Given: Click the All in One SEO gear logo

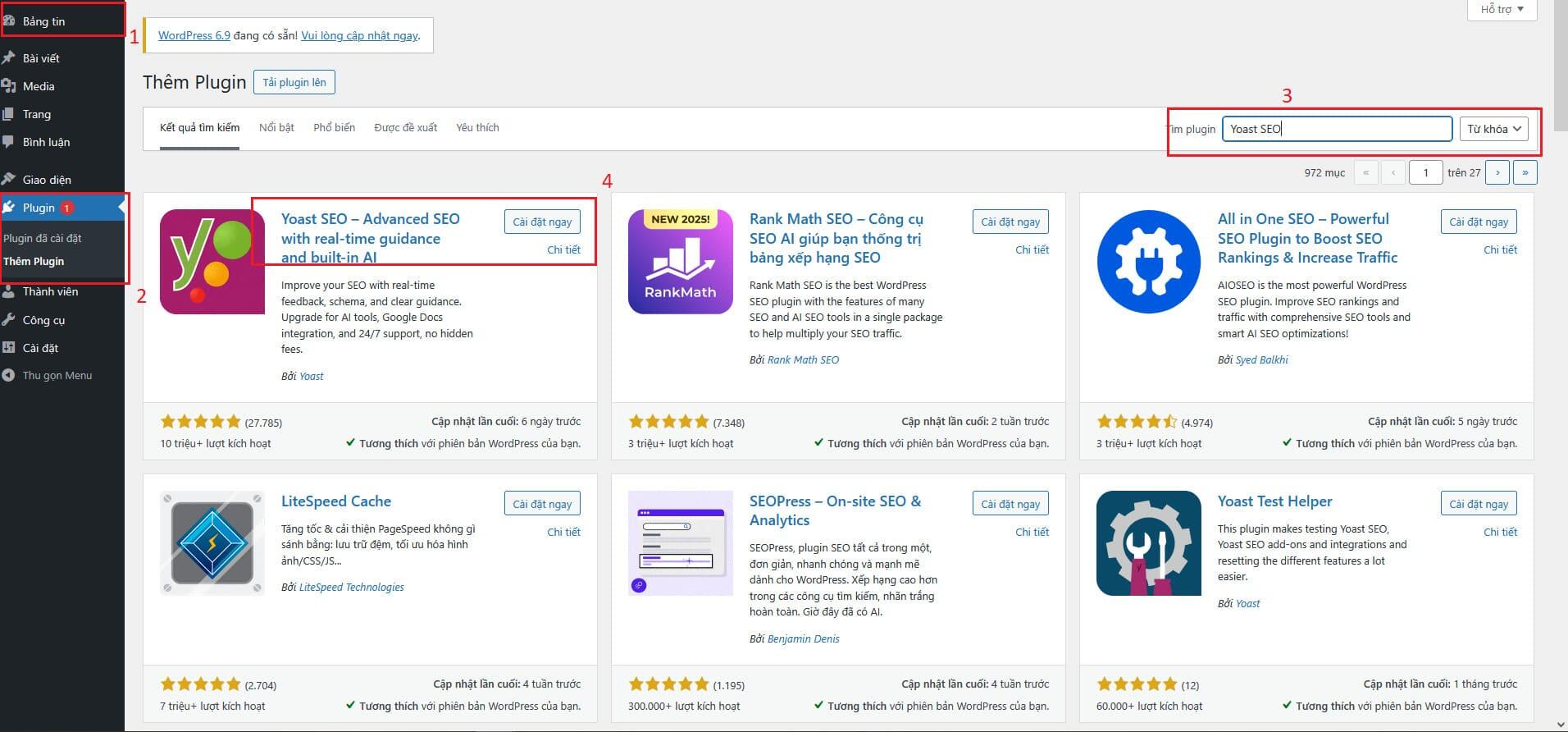Looking at the screenshot, I should tap(1149, 262).
